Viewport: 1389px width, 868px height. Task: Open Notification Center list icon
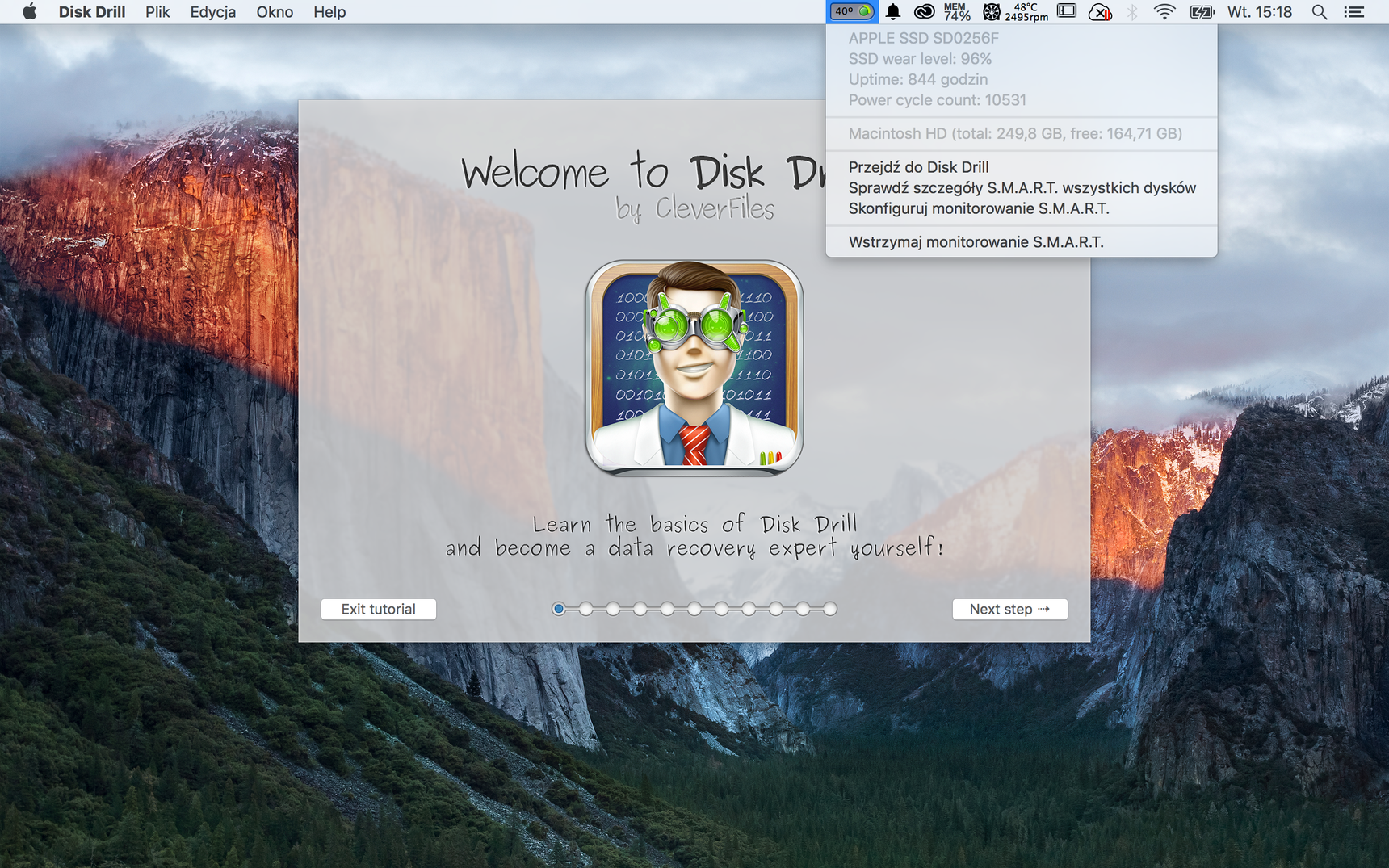click(x=1354, y=11)
